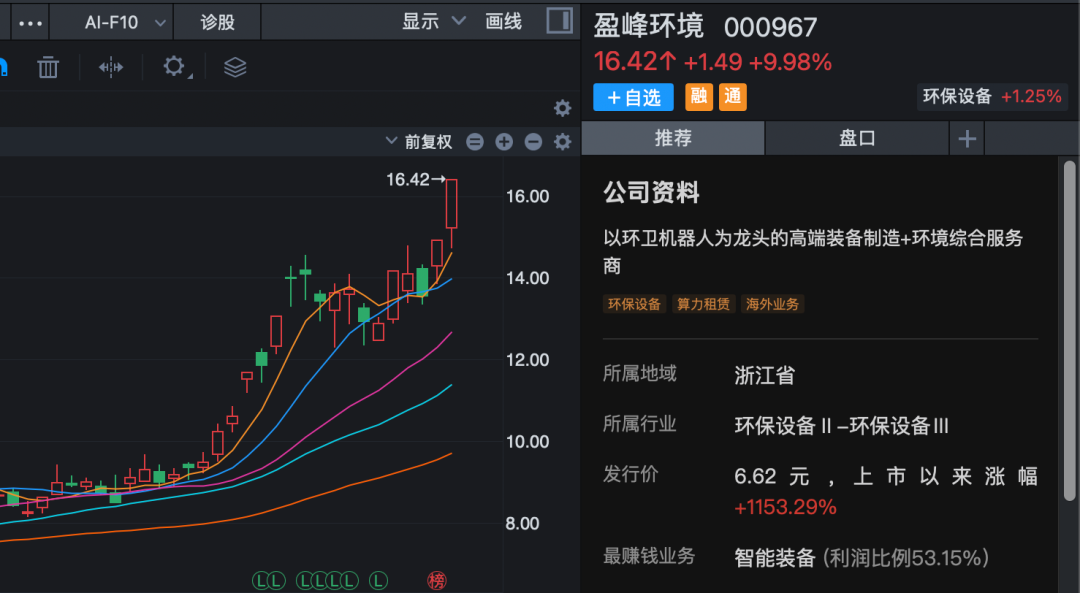Click the 浙江省 region value

click(x=765, y=376)
